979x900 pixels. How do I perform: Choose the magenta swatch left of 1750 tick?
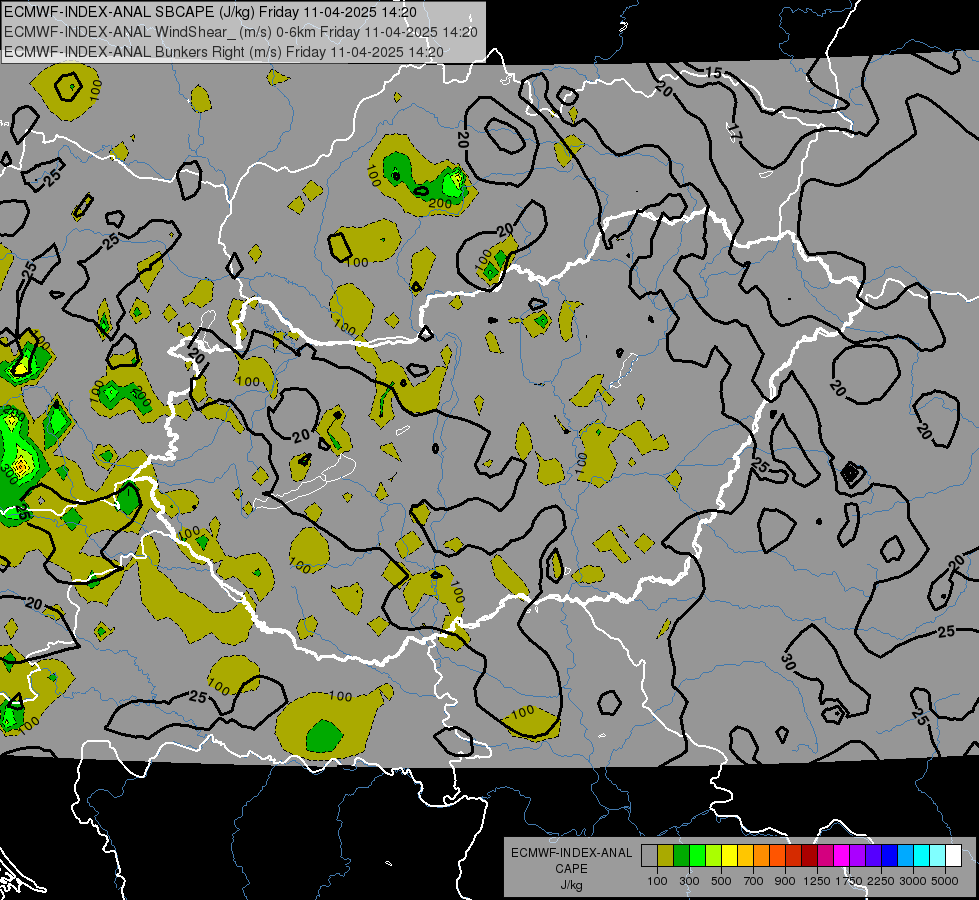pyautogui.click(x=842, y=856)
